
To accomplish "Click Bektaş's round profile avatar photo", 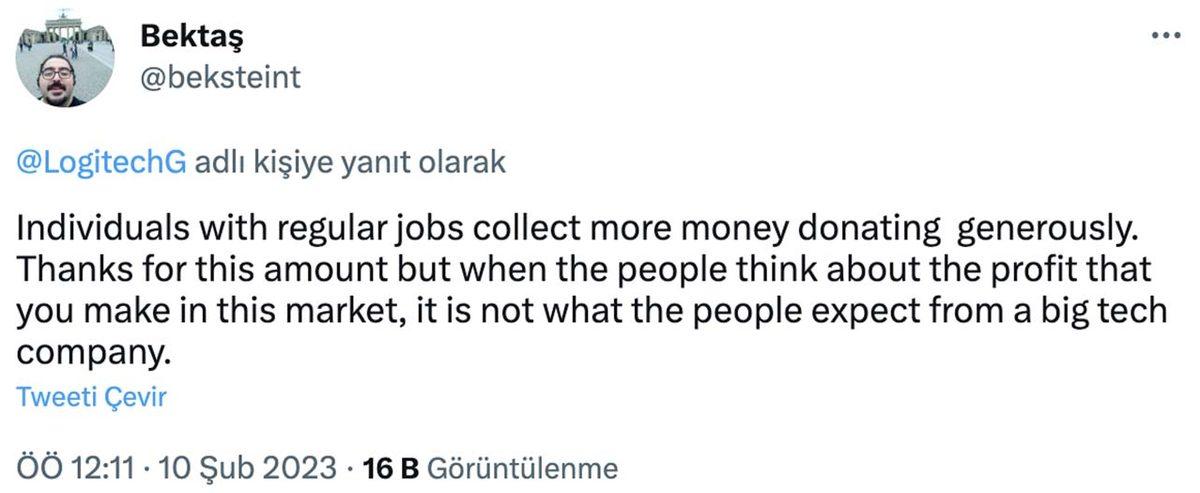I will coord(65,60).
